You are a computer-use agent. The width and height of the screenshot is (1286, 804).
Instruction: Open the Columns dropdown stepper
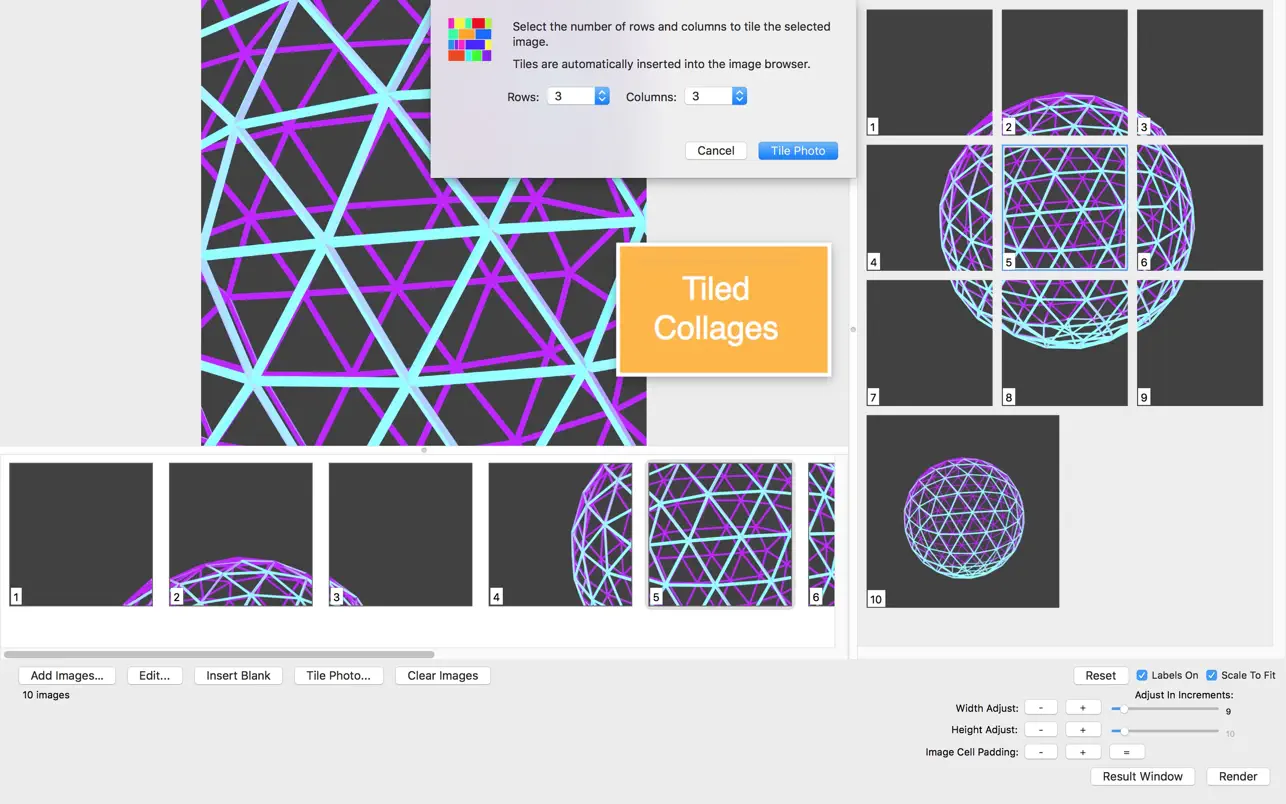(739, 97)
